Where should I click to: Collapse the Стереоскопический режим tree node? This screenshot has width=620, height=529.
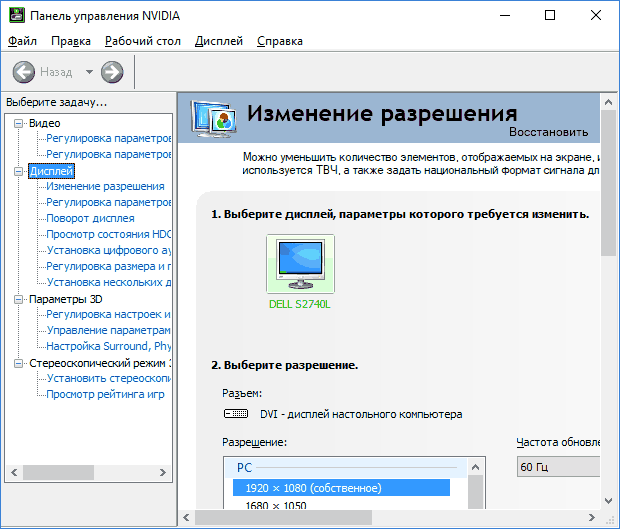tap(18, 363)
